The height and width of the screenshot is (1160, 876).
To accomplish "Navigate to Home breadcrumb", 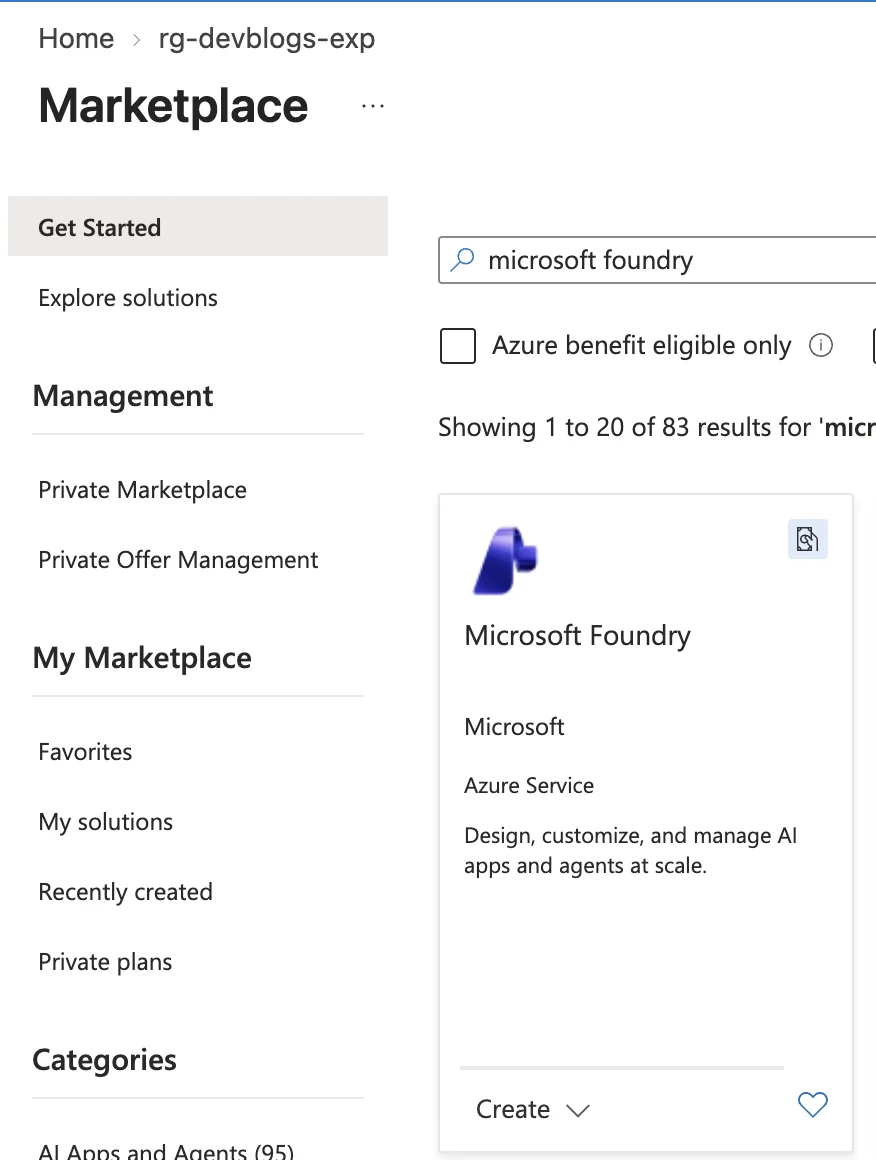I will [76, 38].
